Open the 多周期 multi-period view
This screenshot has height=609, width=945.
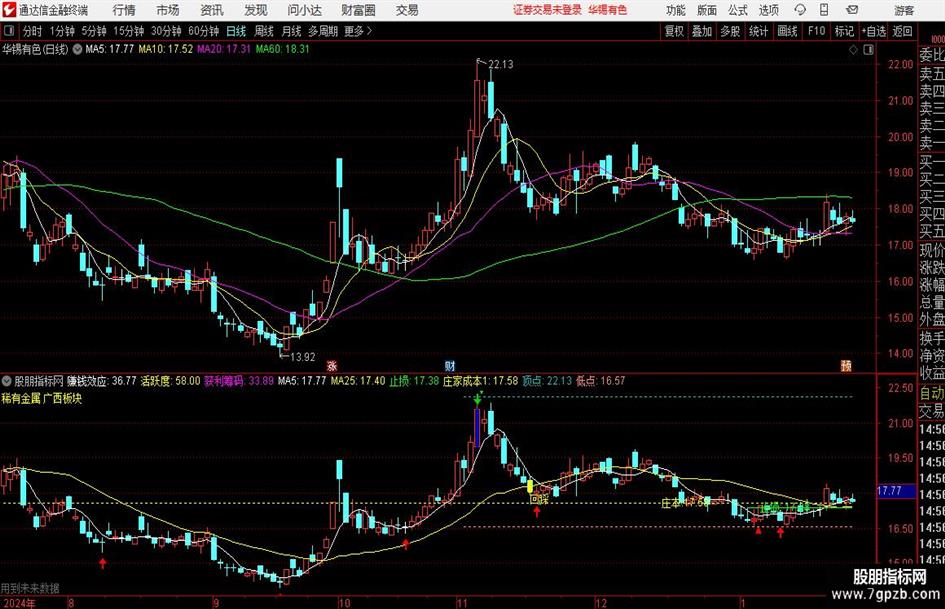(323, 31)
